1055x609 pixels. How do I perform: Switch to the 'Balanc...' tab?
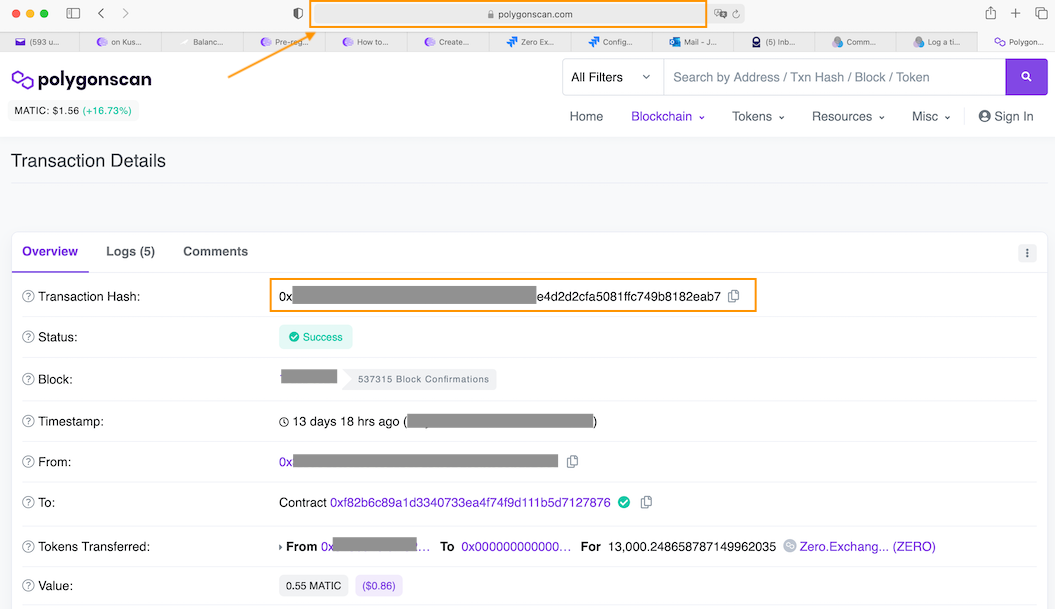pyautogui.click(x=202, y=42)
